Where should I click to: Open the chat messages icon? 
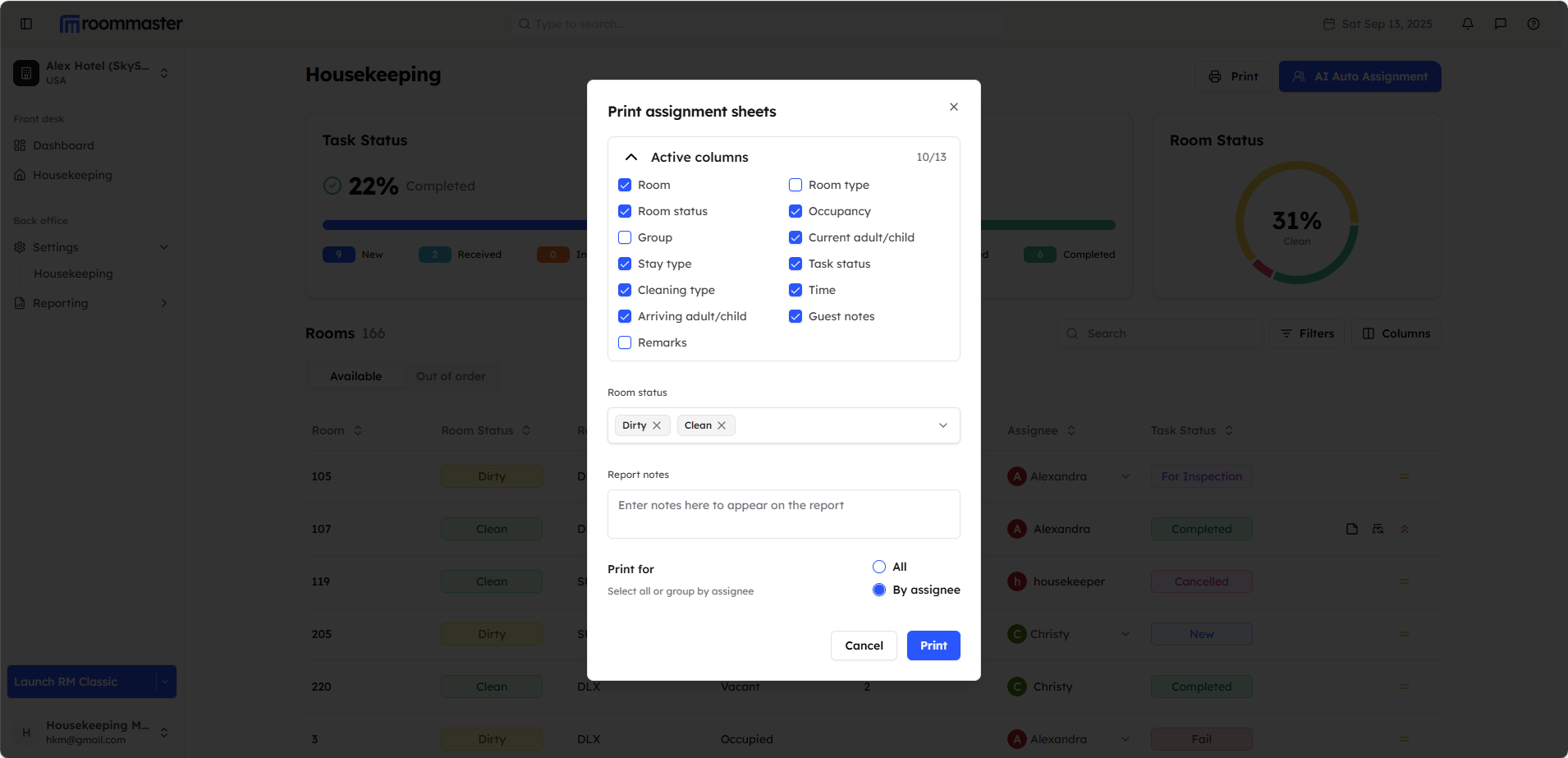(1500, 24)
